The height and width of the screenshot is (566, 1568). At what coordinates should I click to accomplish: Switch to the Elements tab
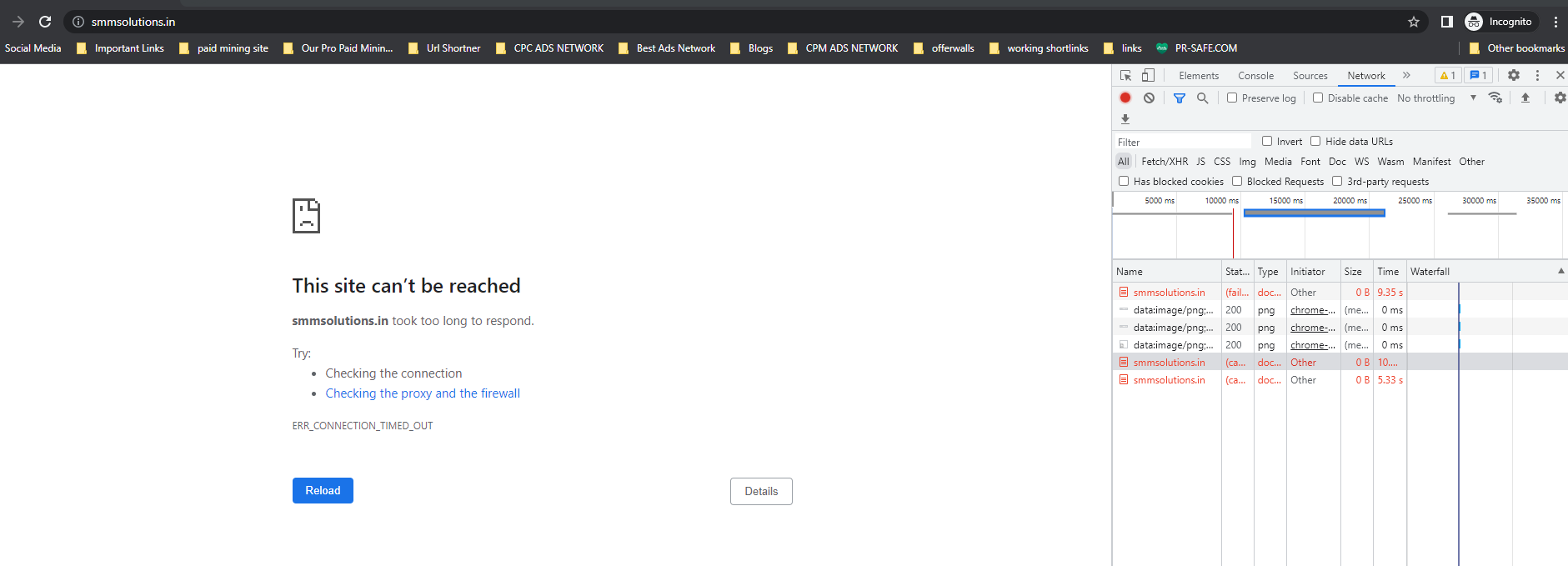click(1199, 75)
